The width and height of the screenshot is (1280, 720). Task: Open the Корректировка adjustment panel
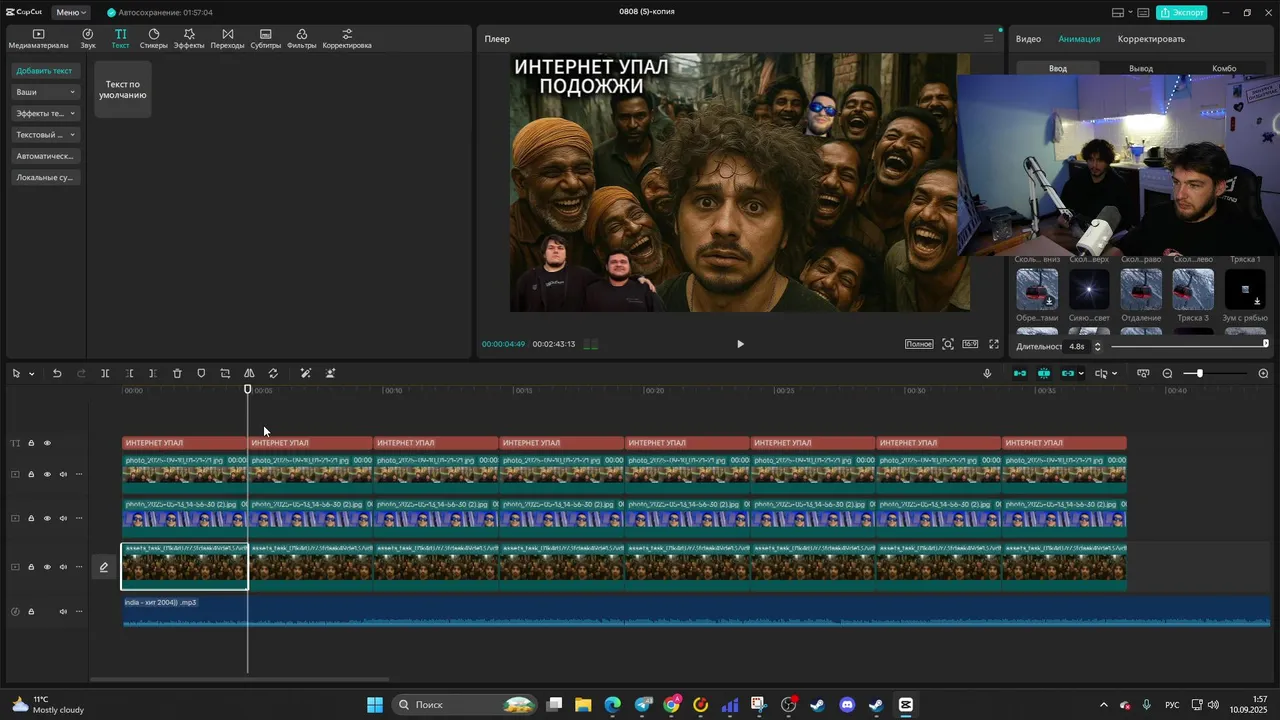pos(347,39)
